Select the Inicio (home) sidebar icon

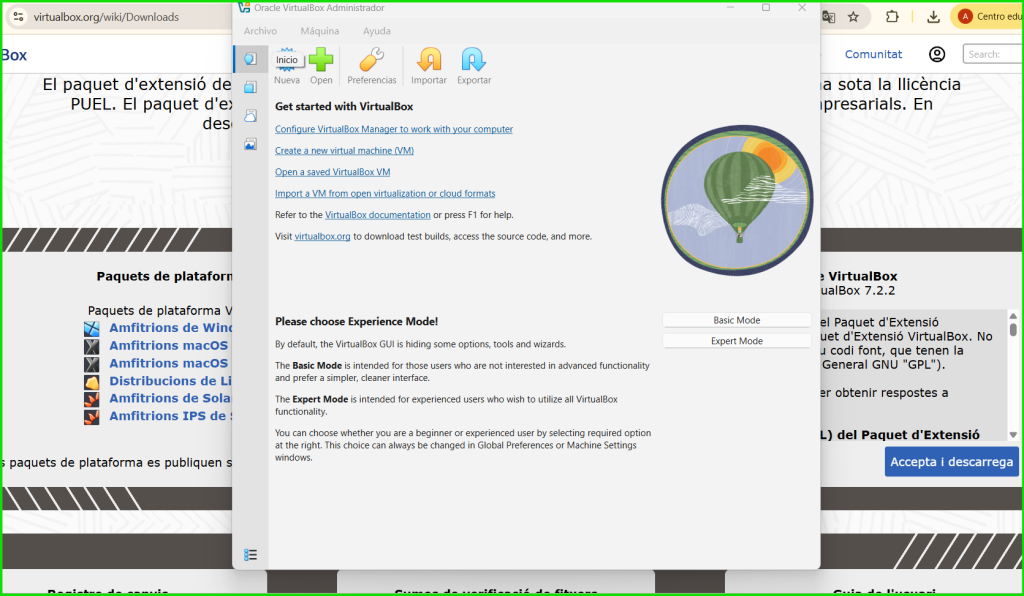pyautogui.click(x=250, y=59)
